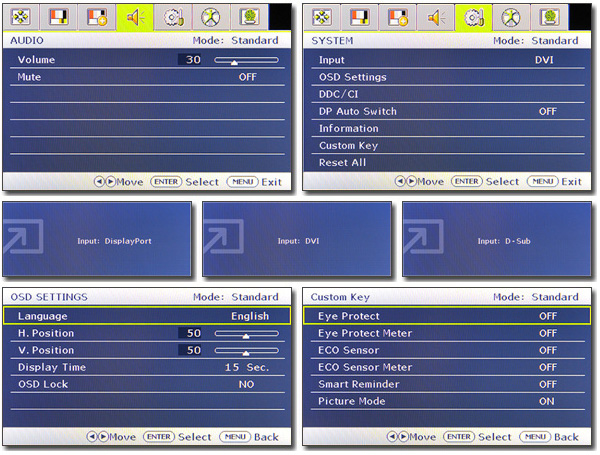Click MENU Exit button in SYSTEM footer
Image resolution: width=600 pixels, height=455 pixels.
click(554, 181)
